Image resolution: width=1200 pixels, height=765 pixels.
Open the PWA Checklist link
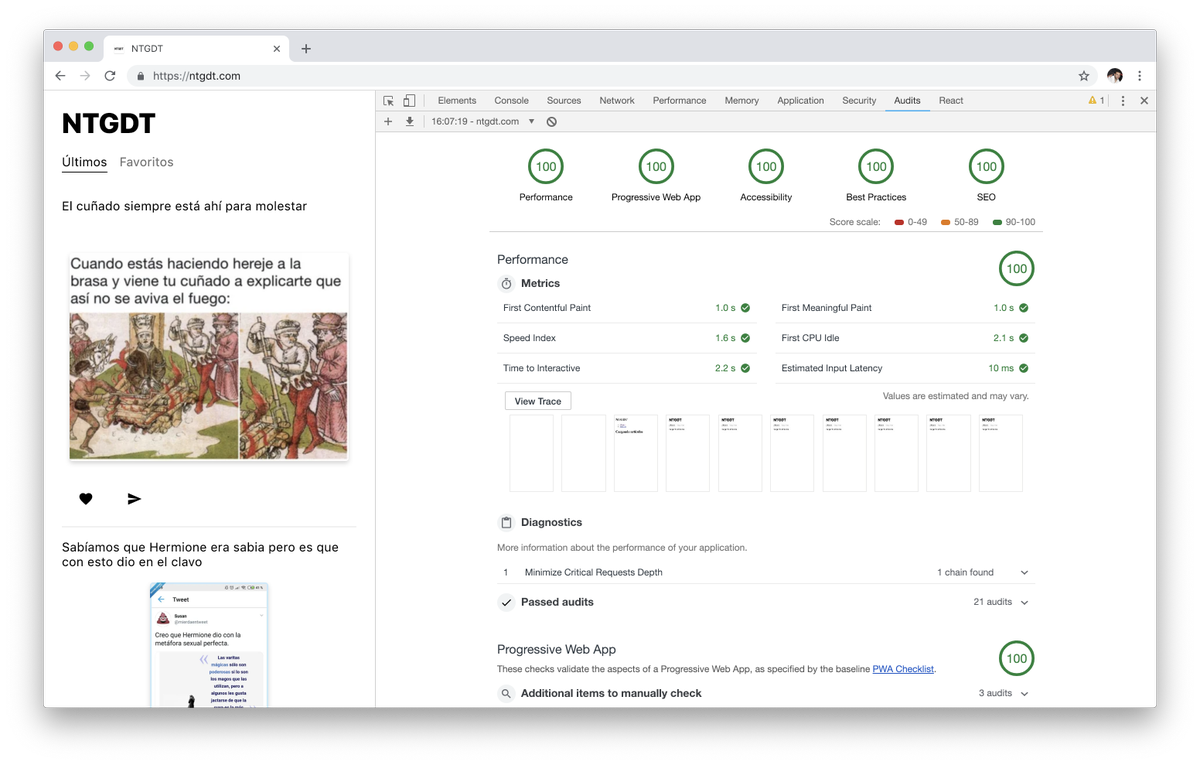point(903,669)
